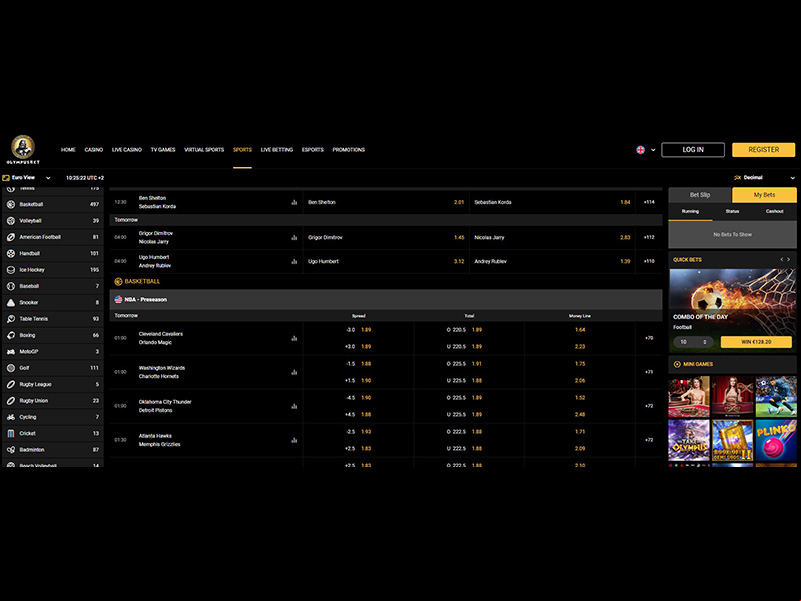Go to Live Casino section
The height and width of the screenshot is (601, 801).
127,150
